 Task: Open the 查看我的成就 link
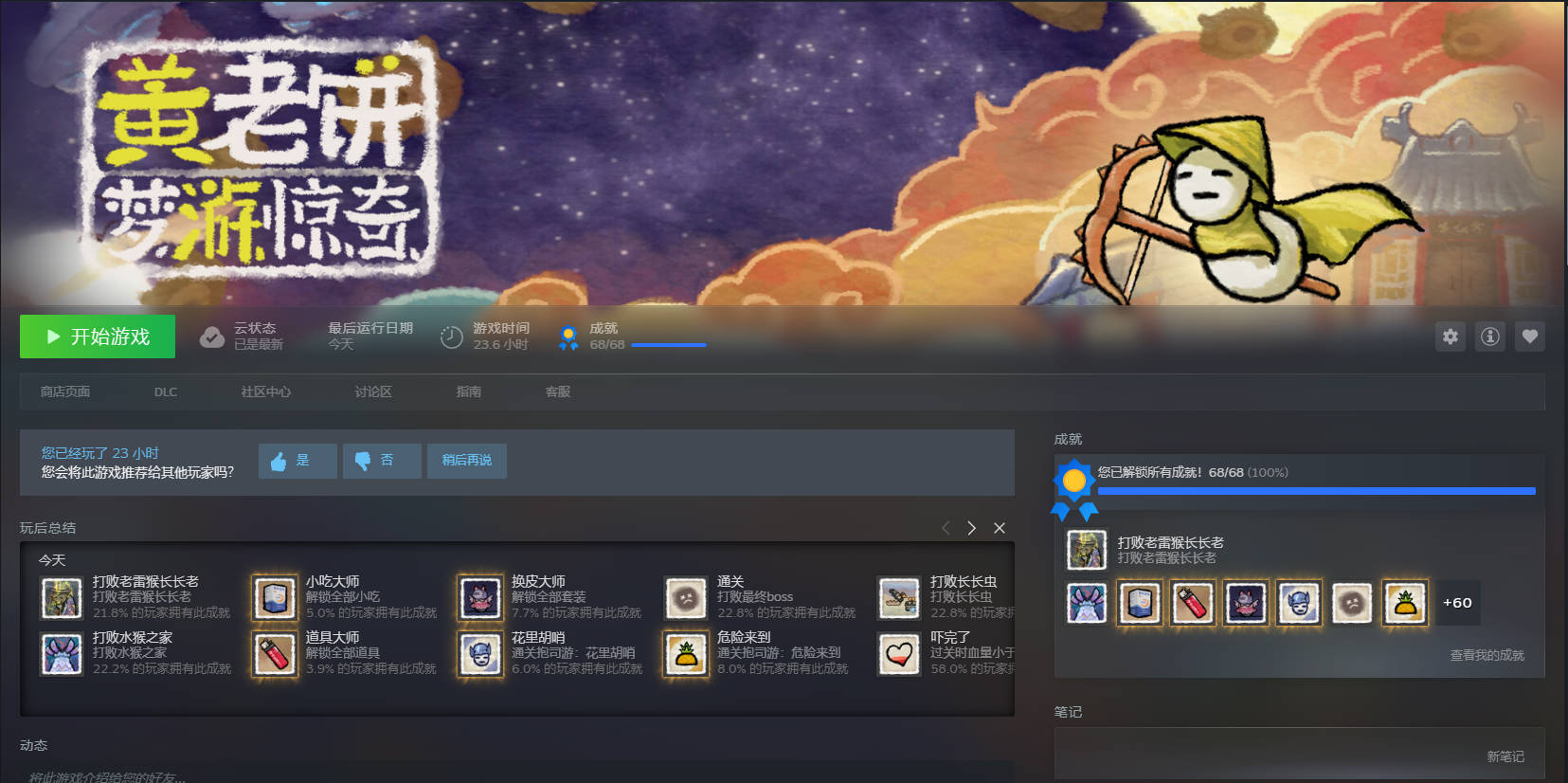coord(1487,655)
